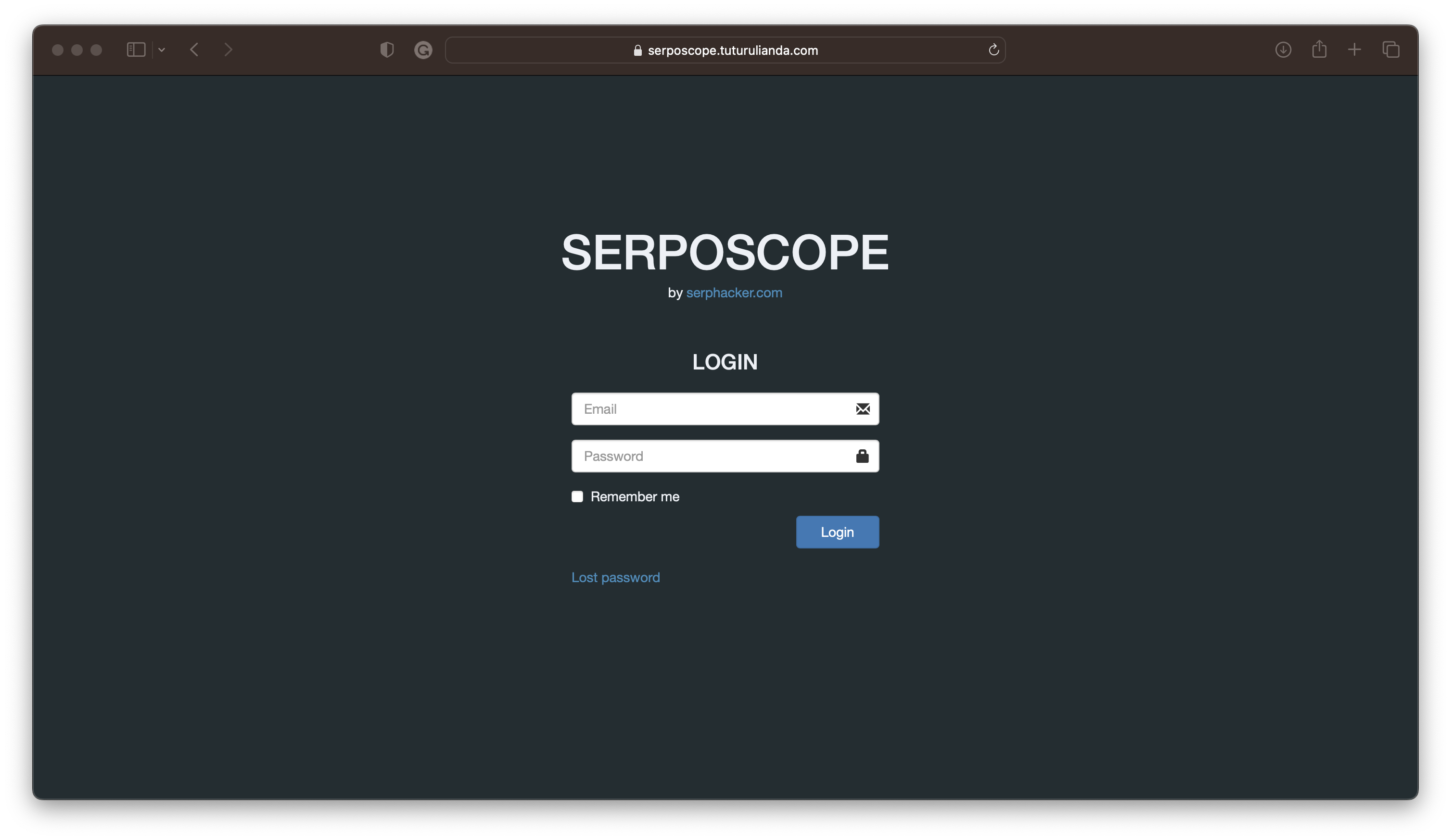1451x840 pixels.
Task: Reload the page with refresh icon
Action: tap(993, 50)
